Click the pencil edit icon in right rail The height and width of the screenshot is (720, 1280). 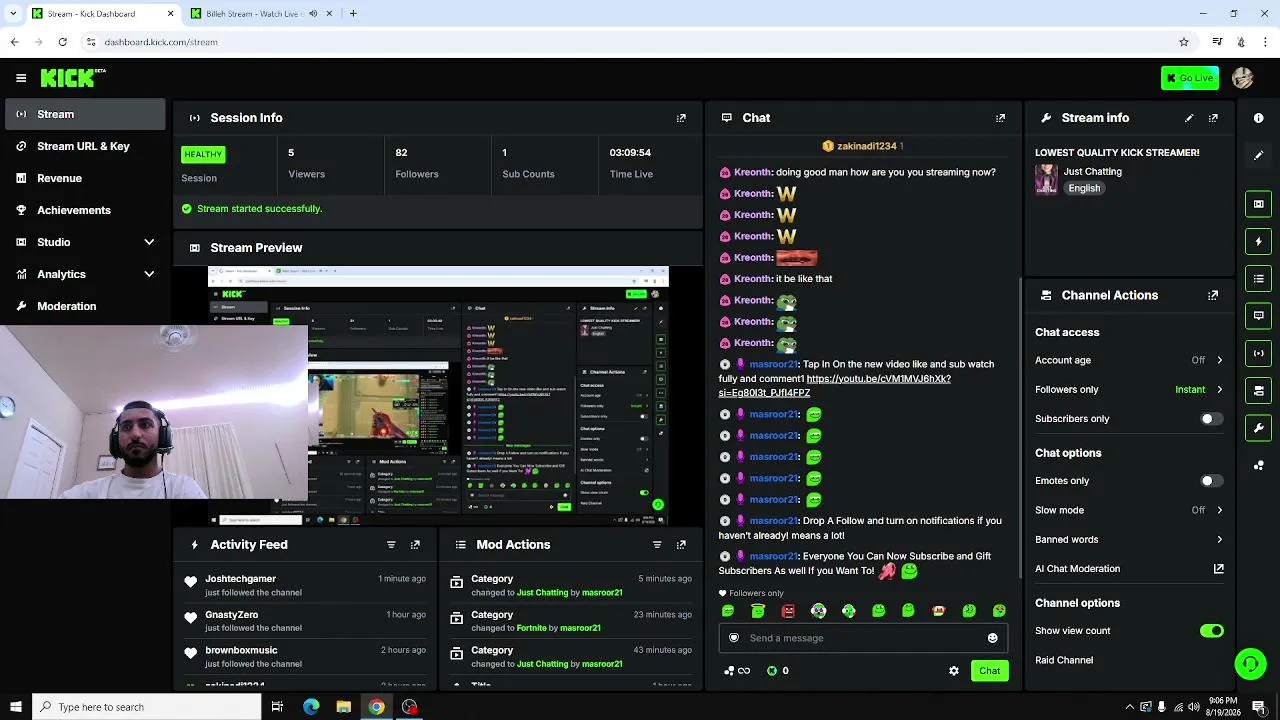(x=1258, y=155)
